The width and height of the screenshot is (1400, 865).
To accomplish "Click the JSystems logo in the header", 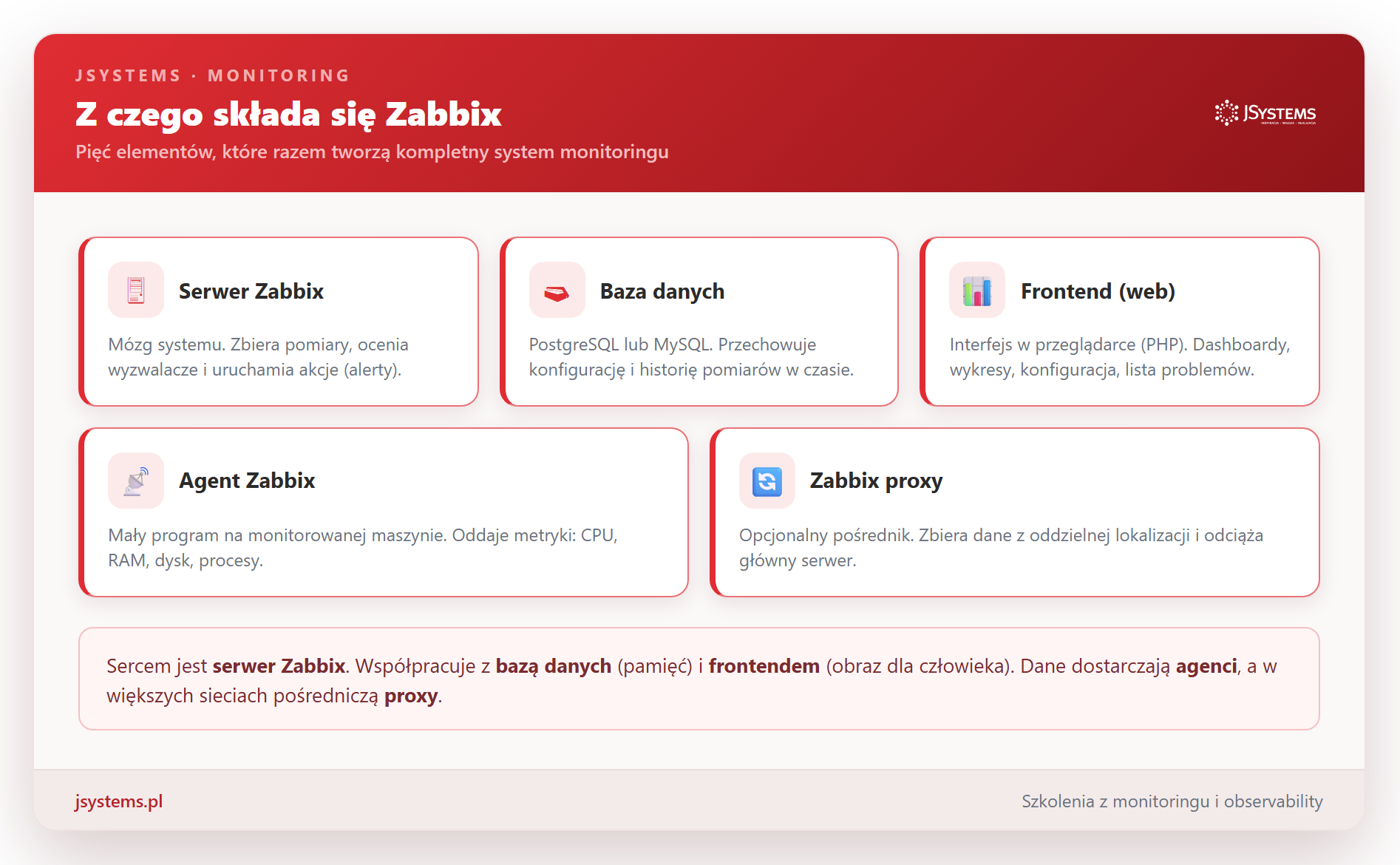I will (1265, 113).
